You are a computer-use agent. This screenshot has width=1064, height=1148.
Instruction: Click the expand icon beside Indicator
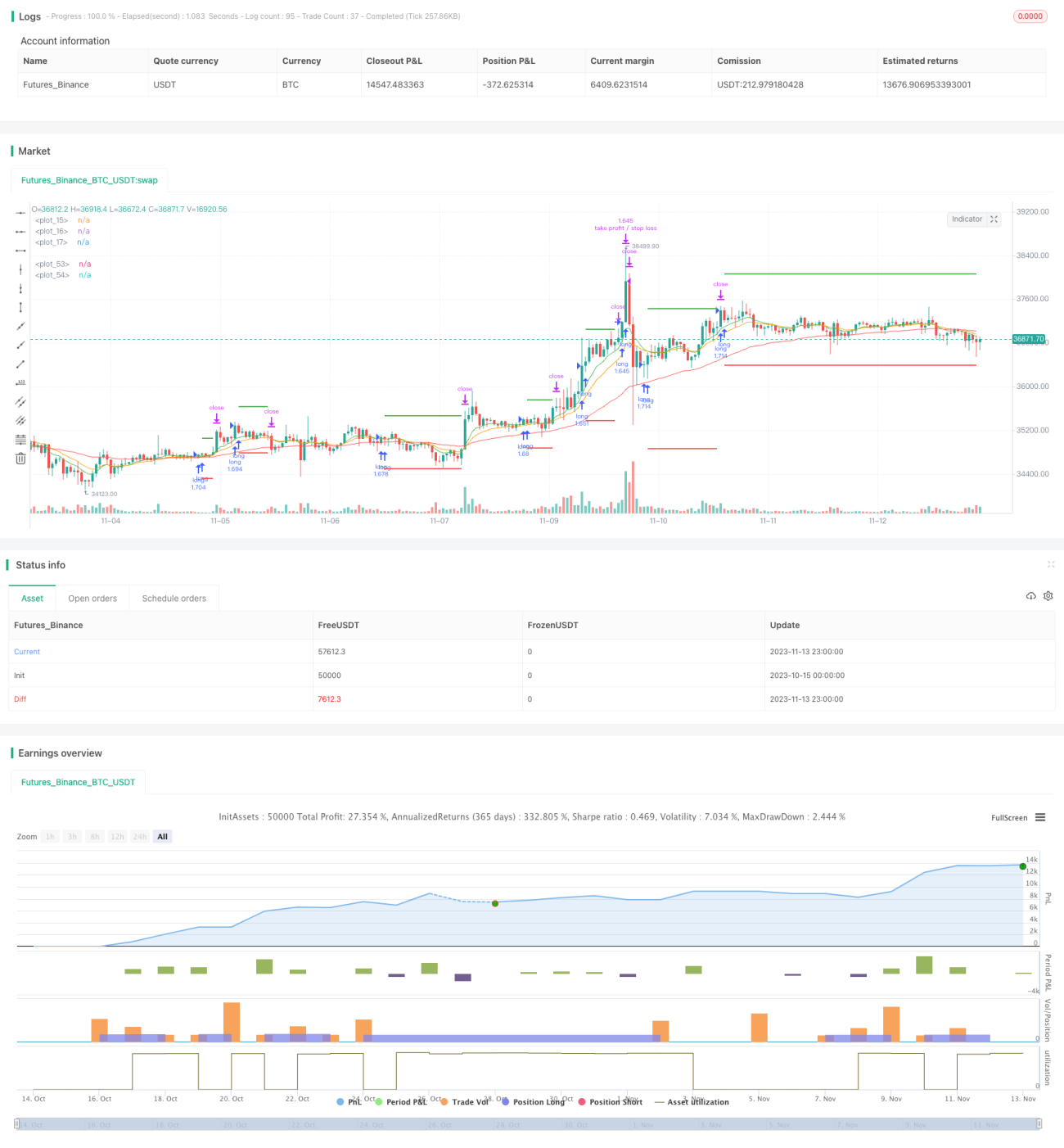(994, 219)
